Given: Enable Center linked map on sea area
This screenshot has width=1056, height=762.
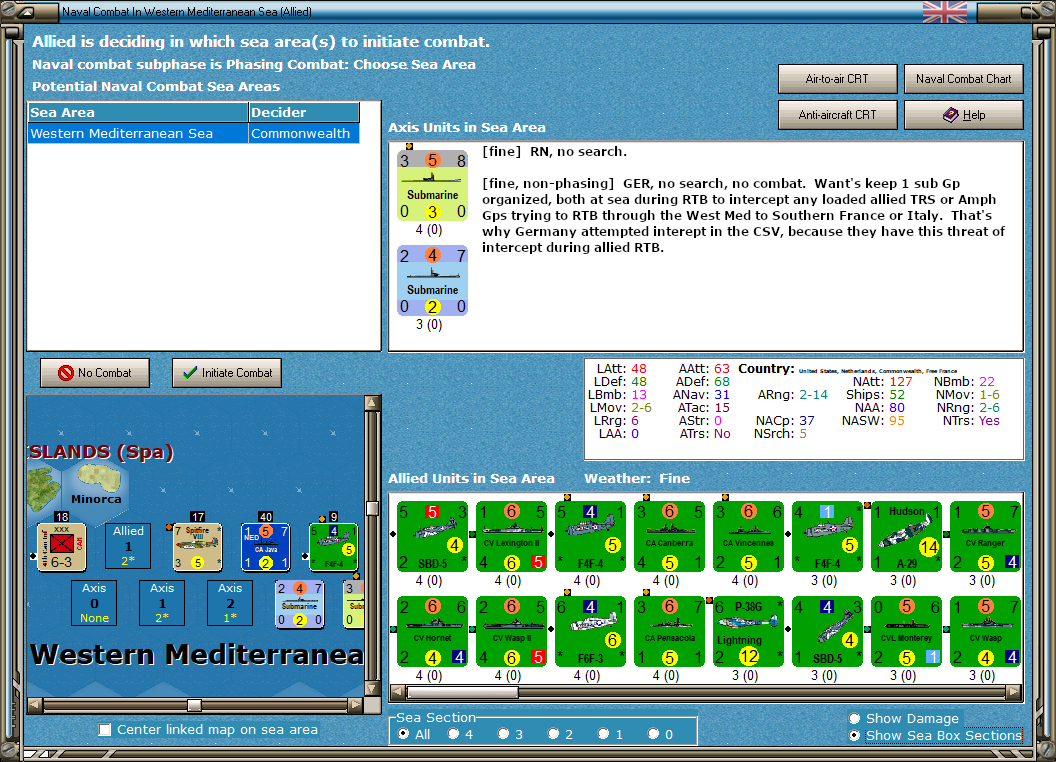Looking at the screenshot, I should 105,730.
